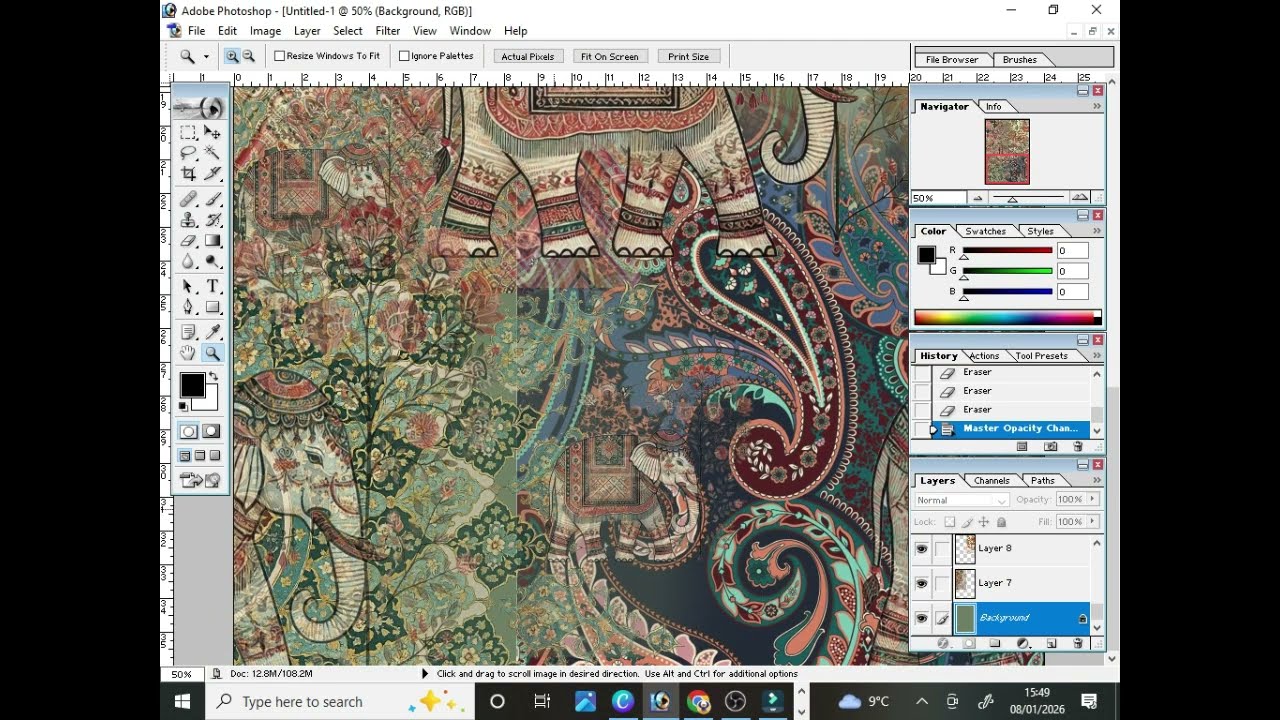Click the Actual Pixels button

(x=528, y=57)
